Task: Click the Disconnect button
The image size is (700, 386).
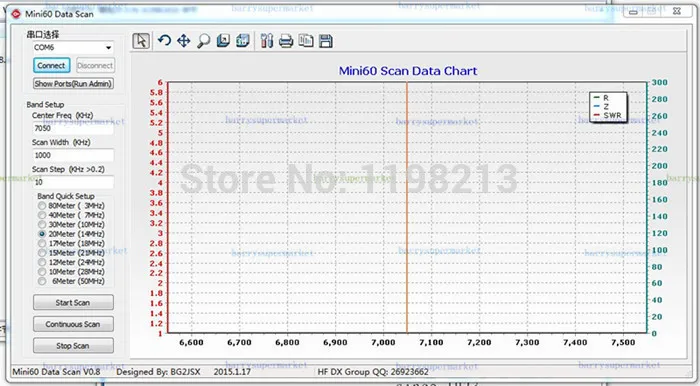Action: (95, 66)
